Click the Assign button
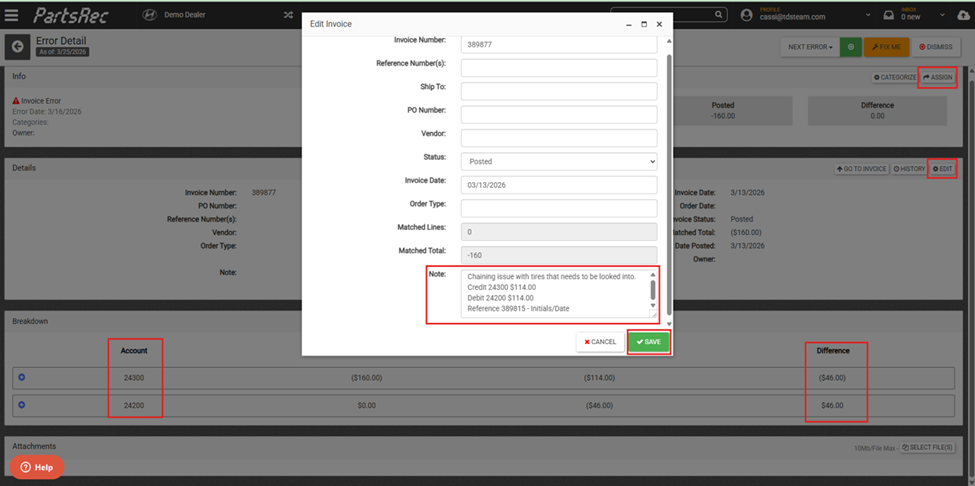 point(937,77)
